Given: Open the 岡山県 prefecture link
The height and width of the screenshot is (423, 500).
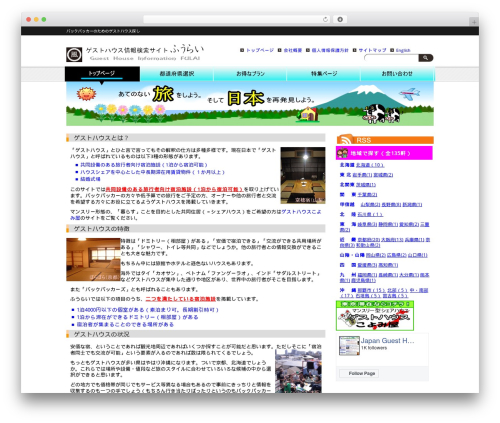Looking at the screenshot, I should (x=376, y=255).
